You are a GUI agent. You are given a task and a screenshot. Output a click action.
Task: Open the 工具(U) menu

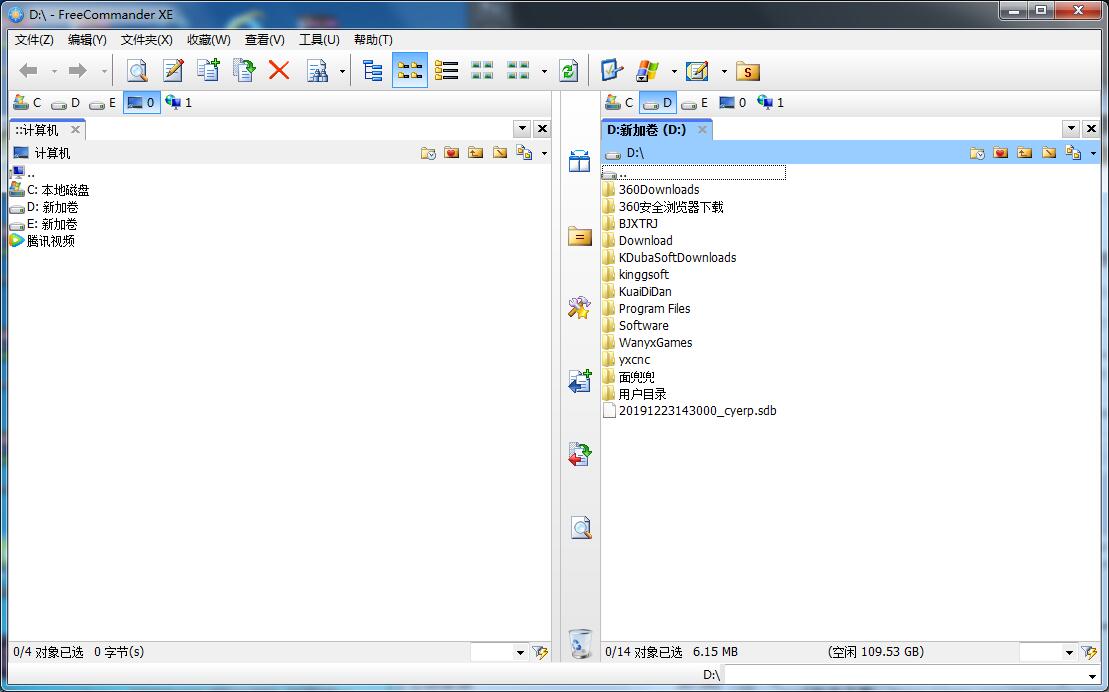pyautogui.click(x=319, y=40)
